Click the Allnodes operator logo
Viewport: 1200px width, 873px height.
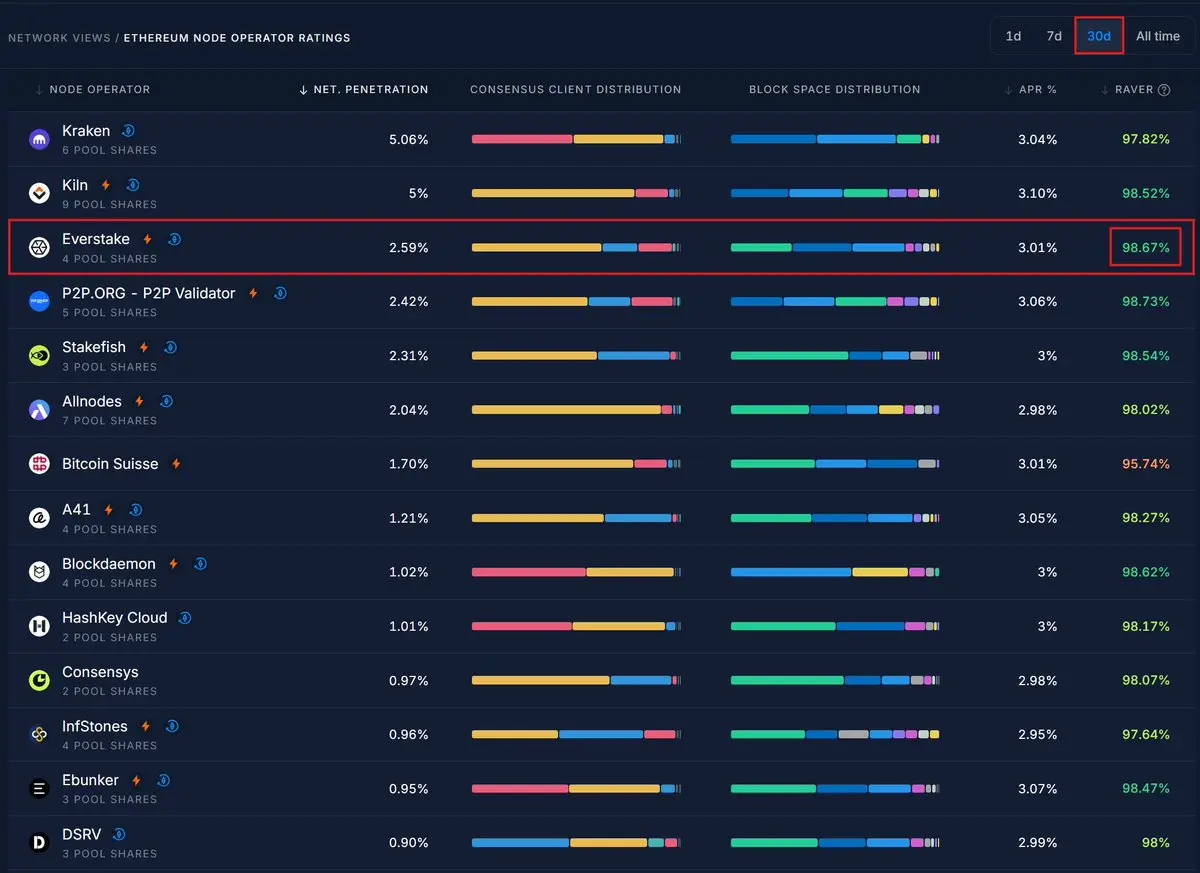click(x=39, y=409)
